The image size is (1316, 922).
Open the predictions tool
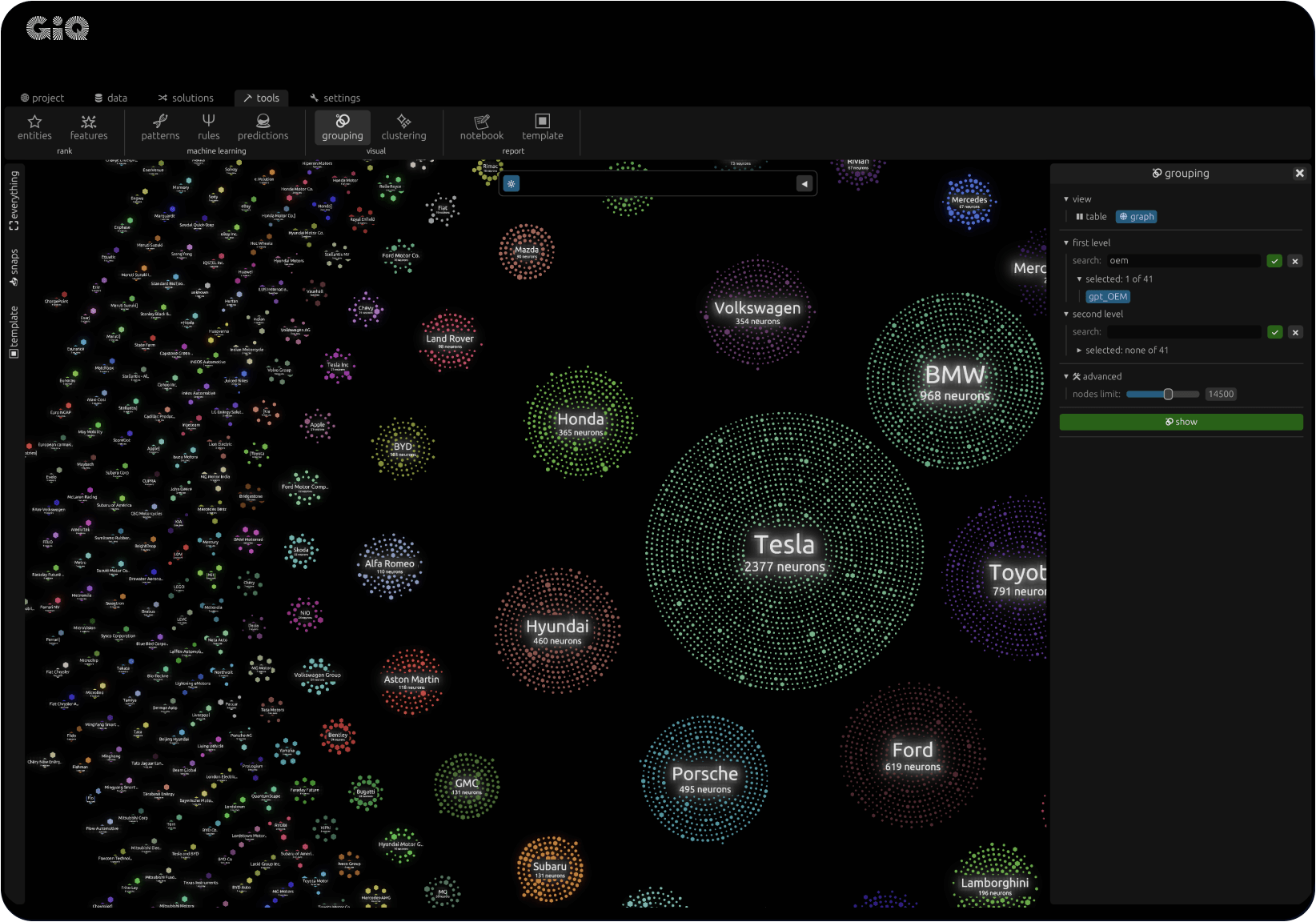coord(263,128)
